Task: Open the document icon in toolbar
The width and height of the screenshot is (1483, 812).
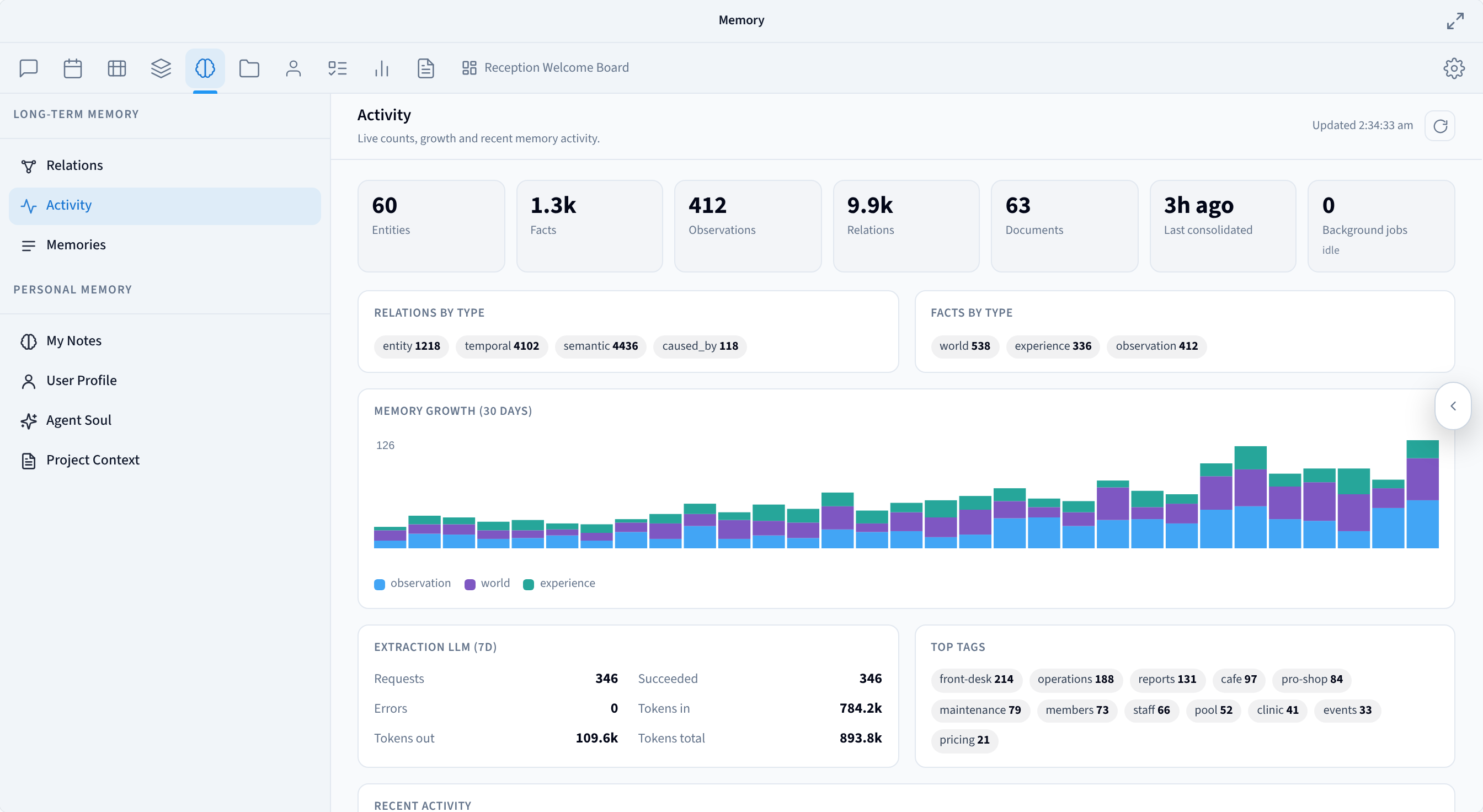Action: (x=425, y=68)
